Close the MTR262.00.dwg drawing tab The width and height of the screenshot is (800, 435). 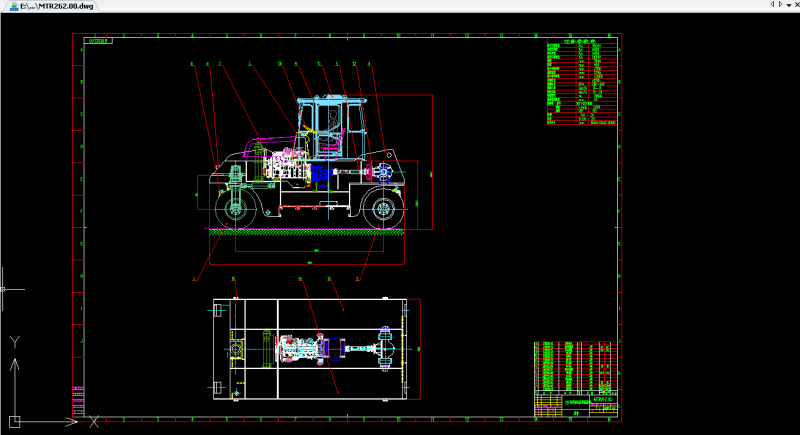[794, 5]
